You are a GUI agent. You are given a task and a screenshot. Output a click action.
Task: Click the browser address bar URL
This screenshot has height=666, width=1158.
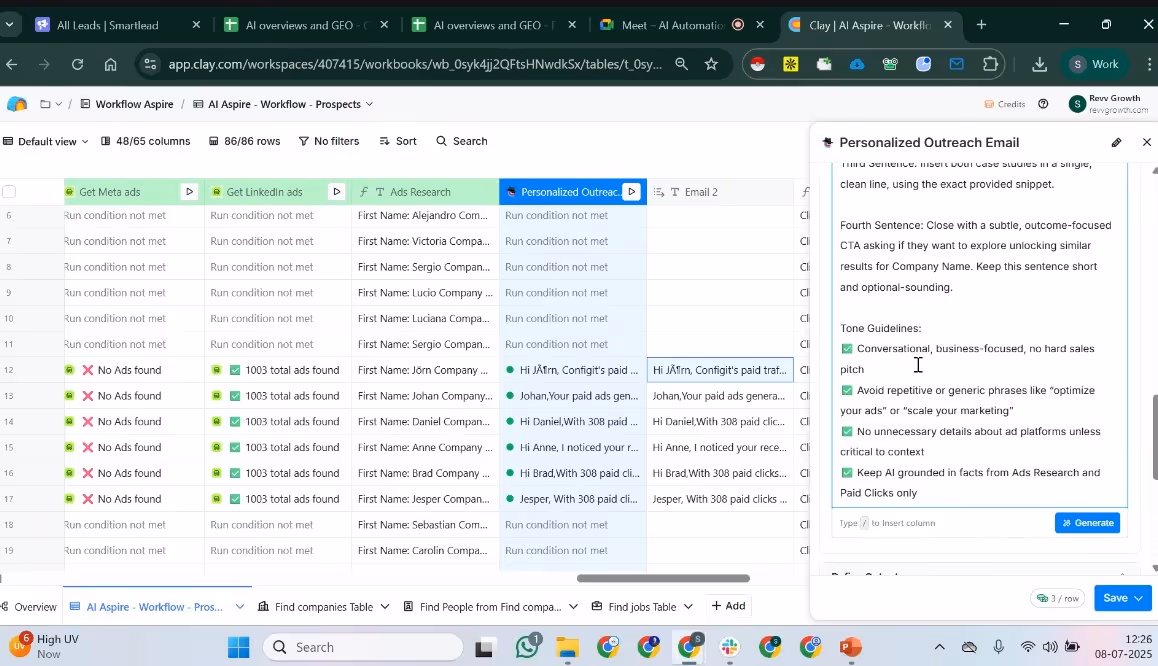tap(414, 64)
